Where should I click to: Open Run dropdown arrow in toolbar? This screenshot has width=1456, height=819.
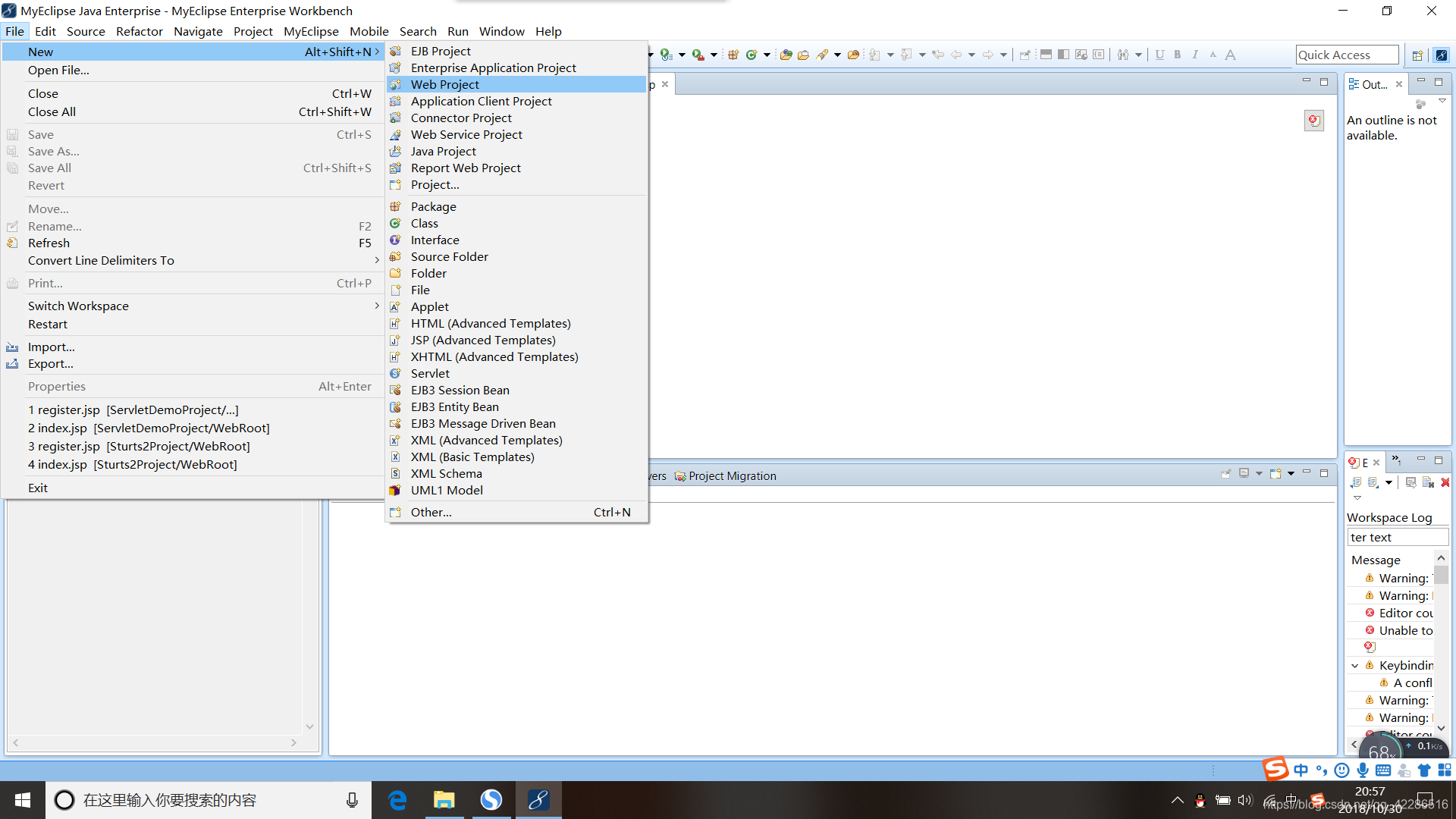pos(682,55)
